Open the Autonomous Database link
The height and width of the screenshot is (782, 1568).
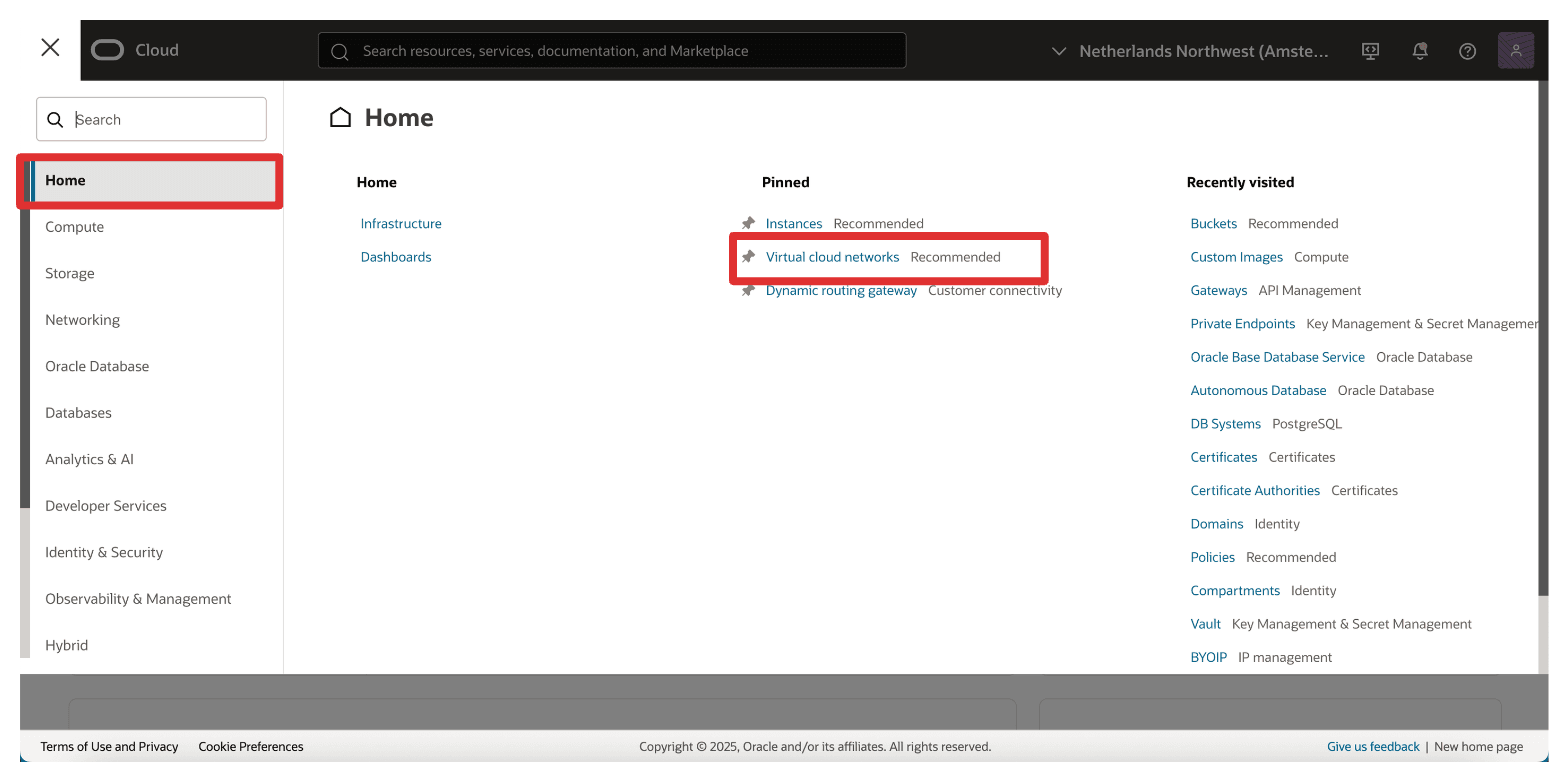click(1258, 390)
